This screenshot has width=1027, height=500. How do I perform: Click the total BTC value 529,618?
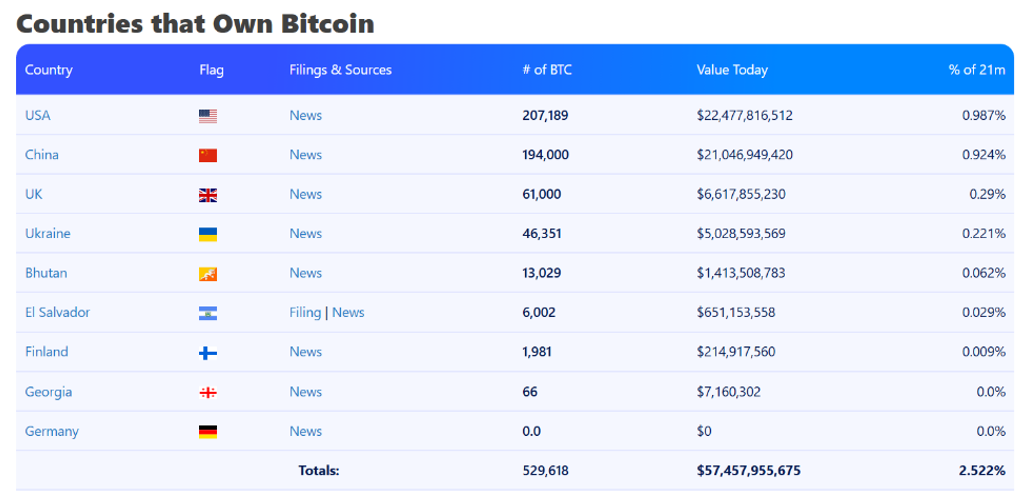[x=545, y=470]
